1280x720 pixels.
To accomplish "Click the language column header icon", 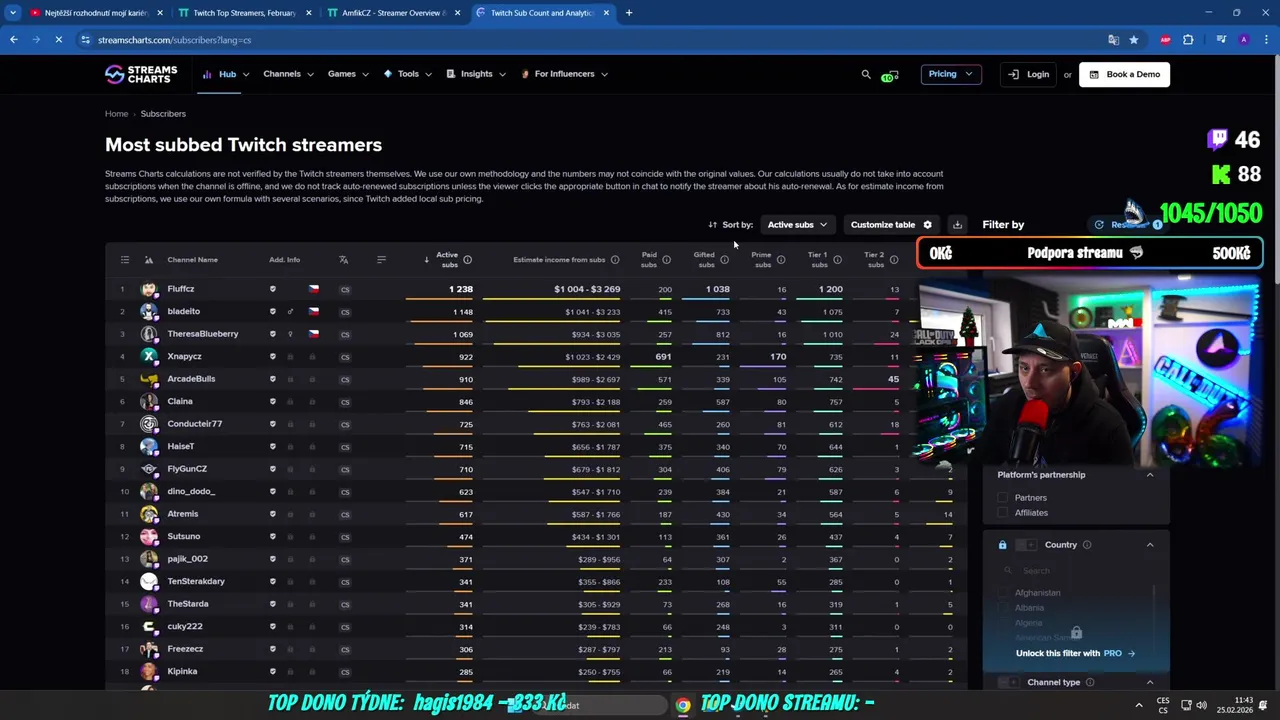I will (x=343, y=260).
